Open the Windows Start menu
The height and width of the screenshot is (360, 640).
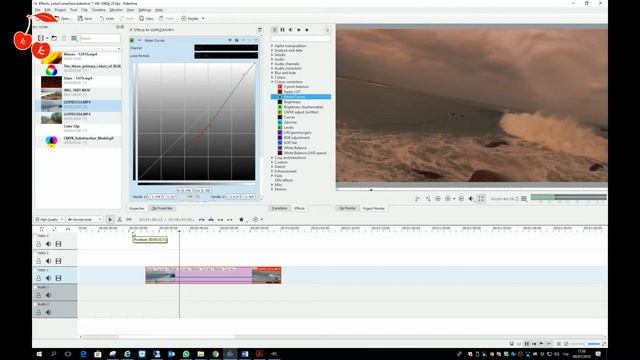pos(39,354)
